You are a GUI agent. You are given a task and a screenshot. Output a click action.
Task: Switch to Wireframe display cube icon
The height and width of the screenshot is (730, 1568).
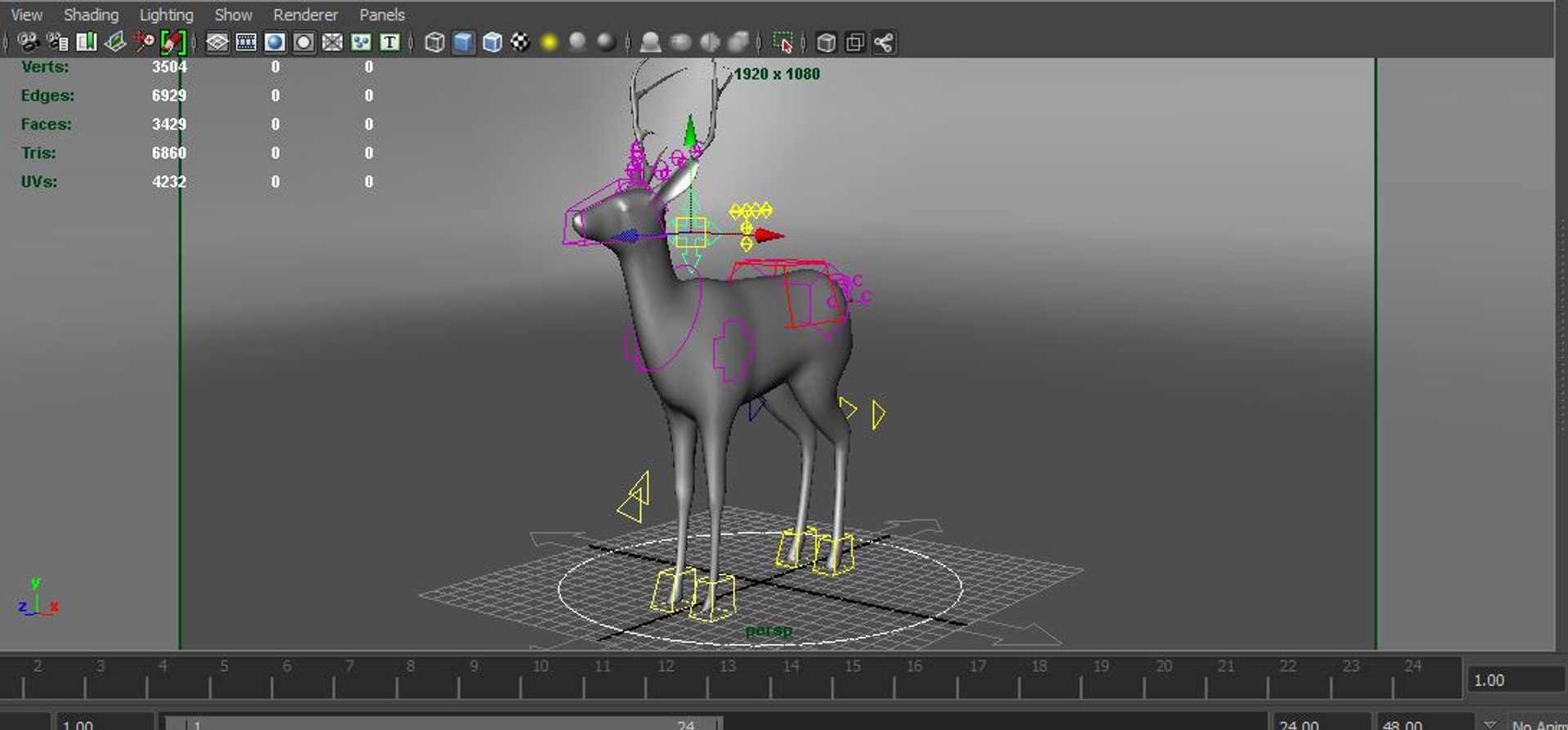click(x=434, y=42)
